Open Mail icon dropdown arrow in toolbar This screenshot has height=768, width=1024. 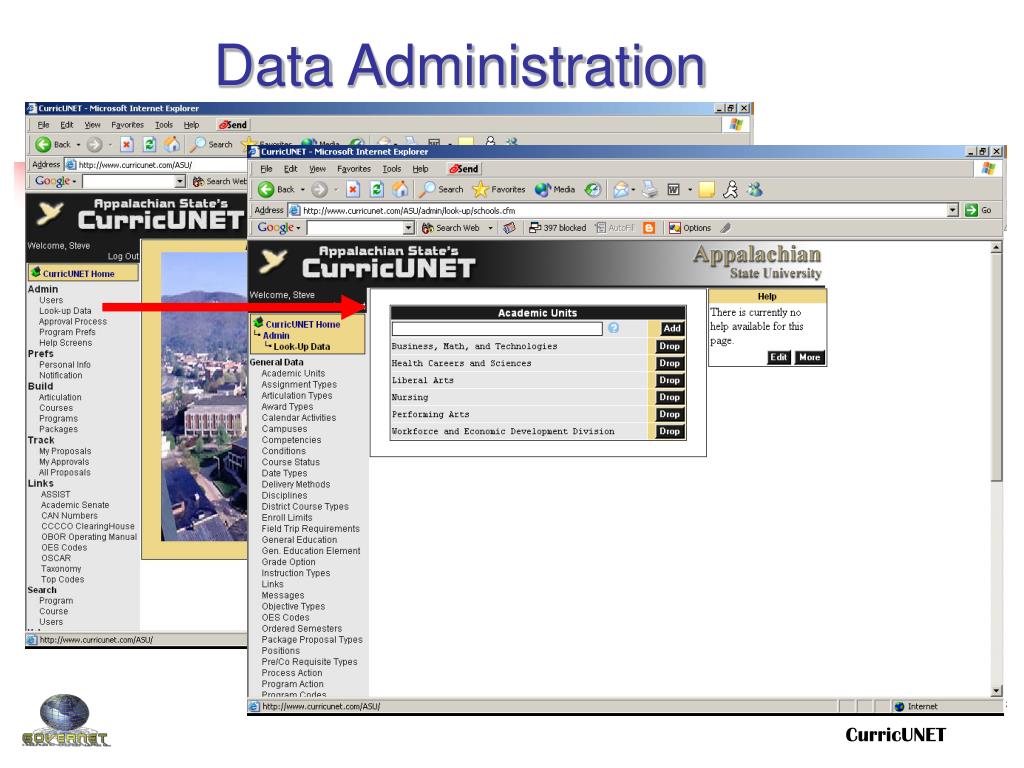click(633, 189)
